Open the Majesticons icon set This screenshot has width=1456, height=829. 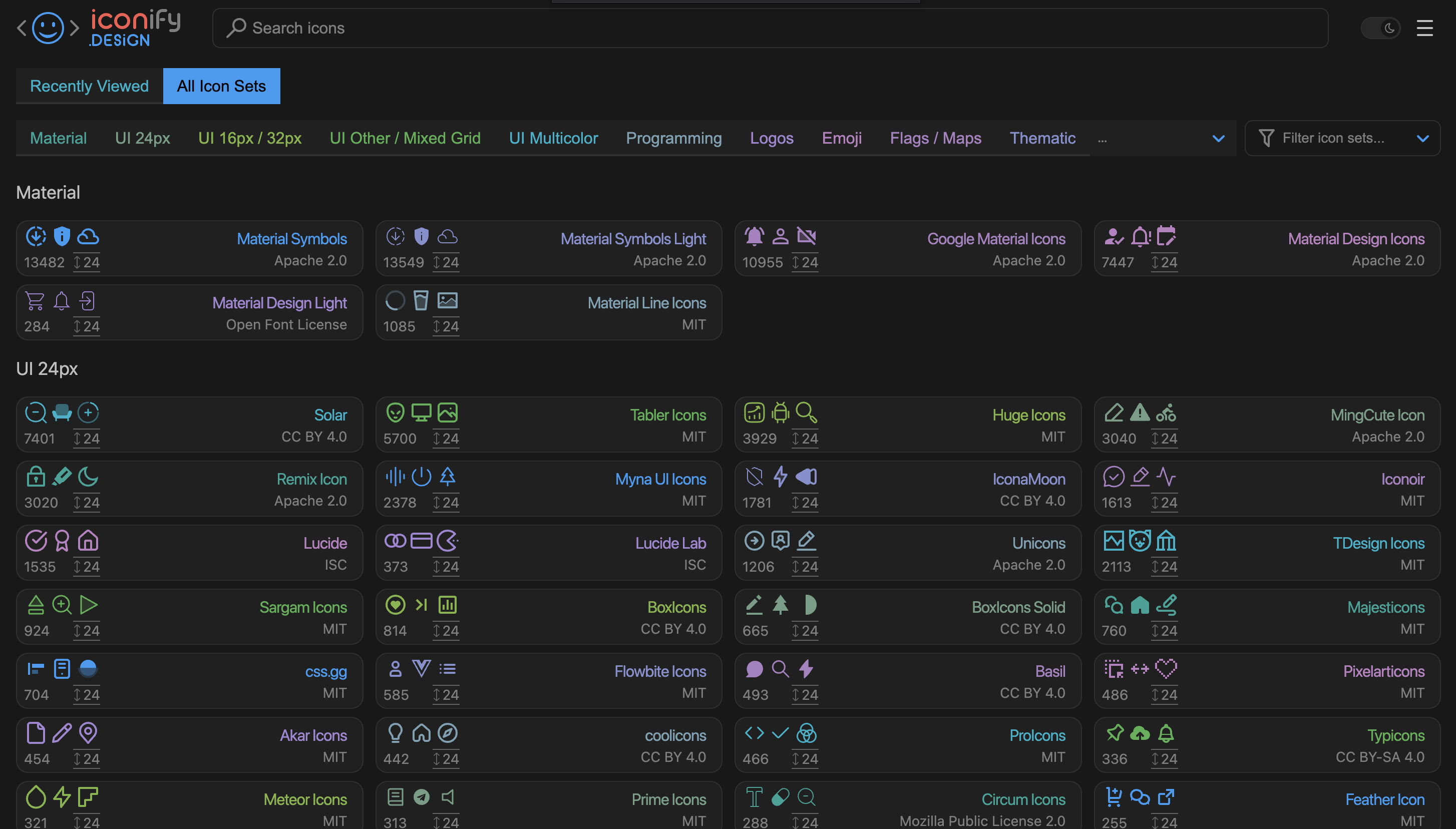click(x=1267, y=617)
